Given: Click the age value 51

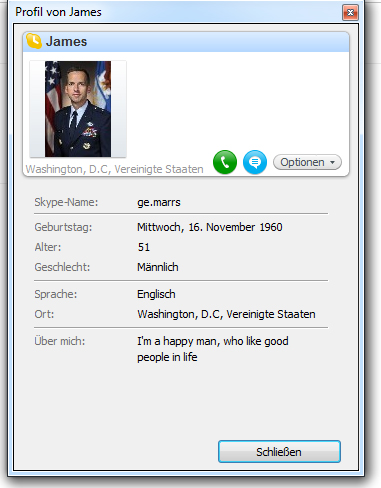Looking at the screenshot, I should tap(144, 247).
